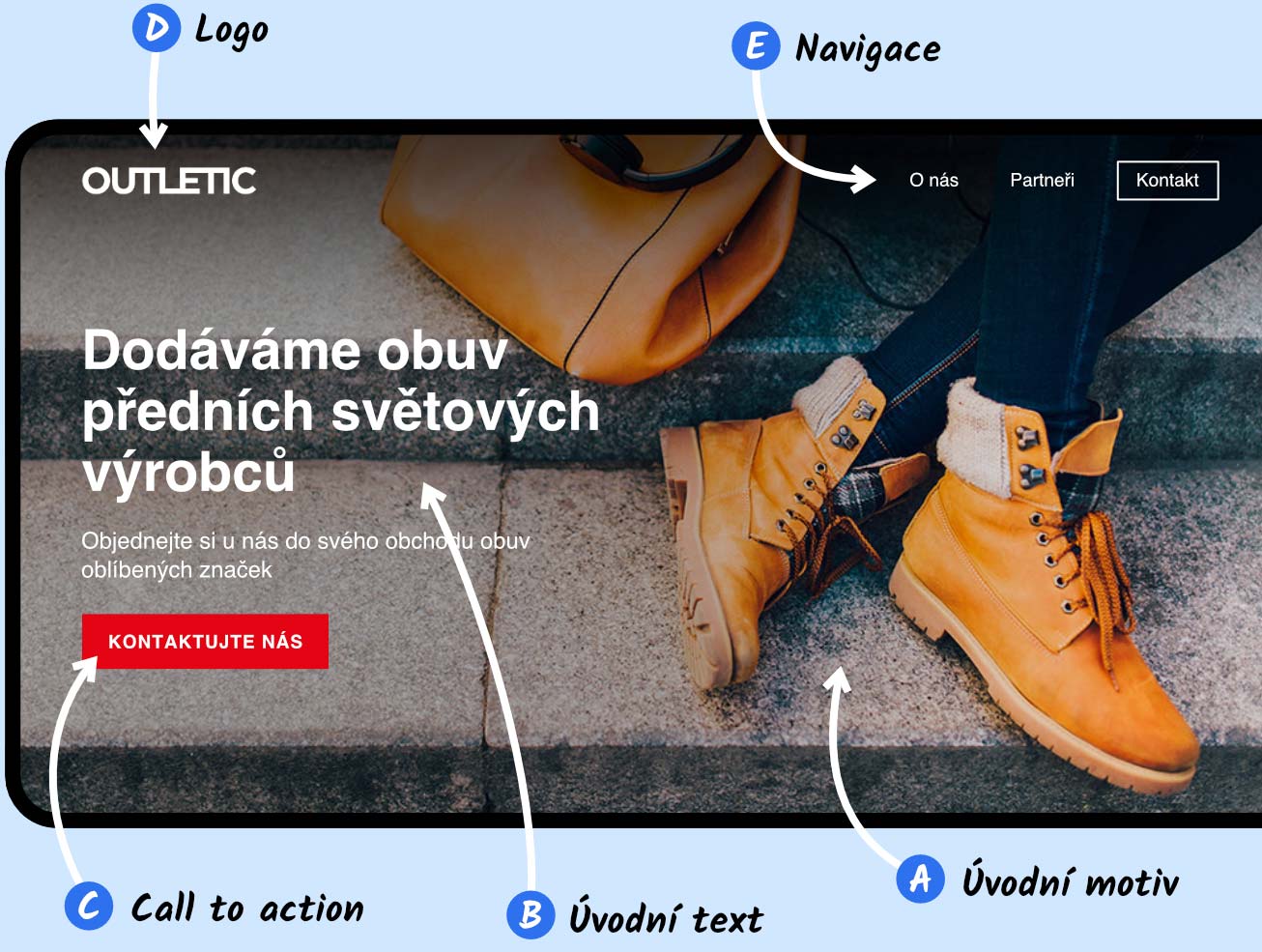Click the headline Dodáváme obuv předních světových výrobců
This screenshot has height=952, width=1262.
340,411
